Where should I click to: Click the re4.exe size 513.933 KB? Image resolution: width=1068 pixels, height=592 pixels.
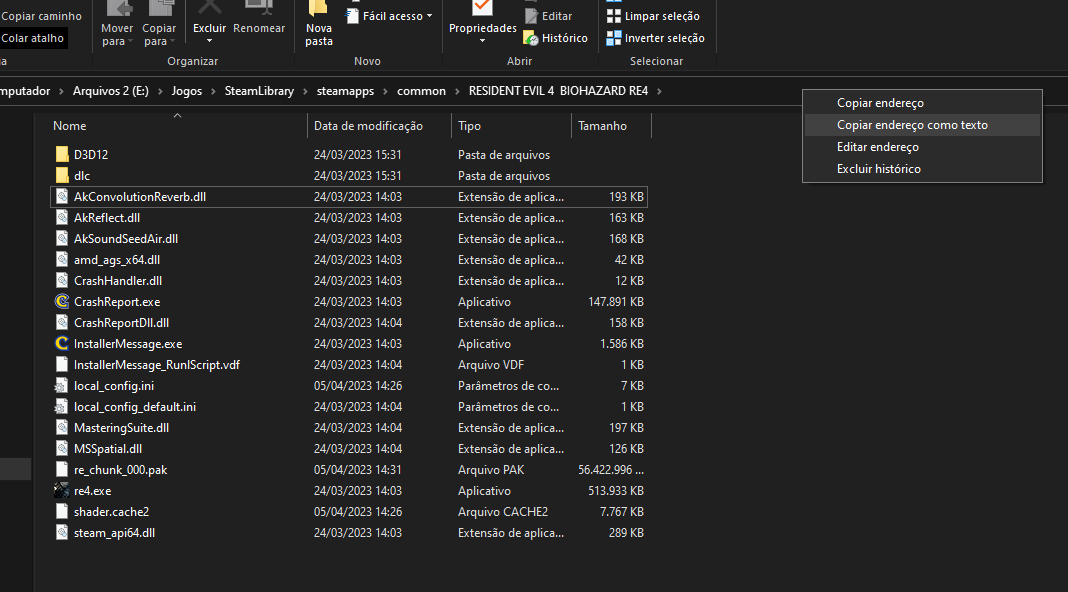[x=616, y=490]
